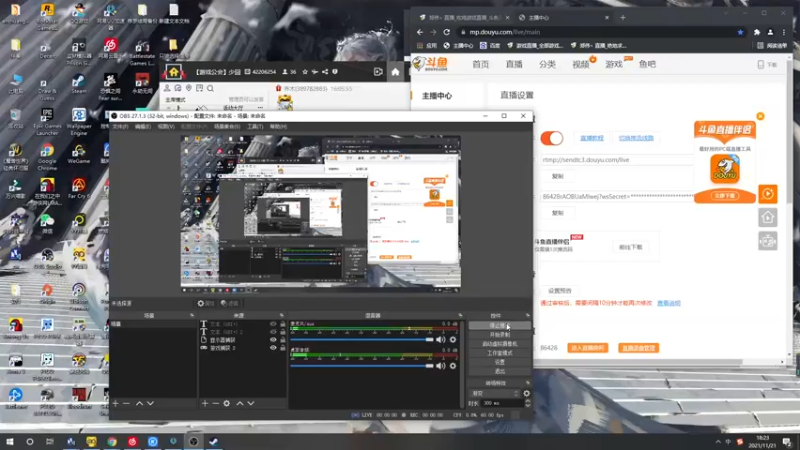Reload the page in Chrome
This screenshot has height=450, width=800.
[x=446, y=32]
